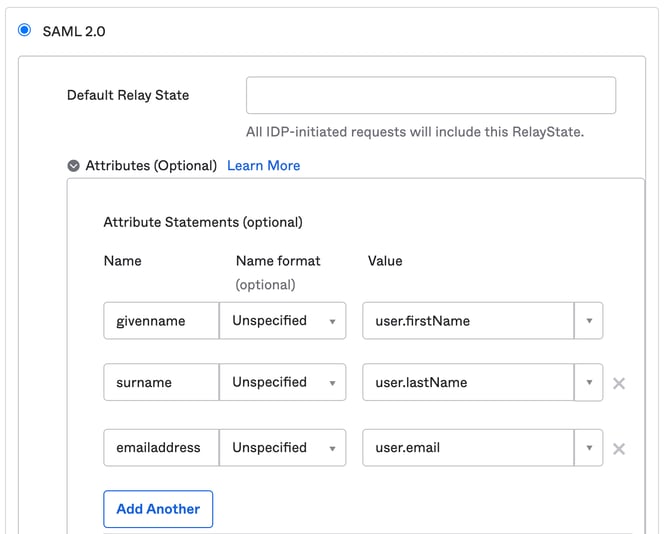Viewport: 670px width, 534px height.
Task: Click the Attributes (Optional) heading text
Action: tap(151, 166)
